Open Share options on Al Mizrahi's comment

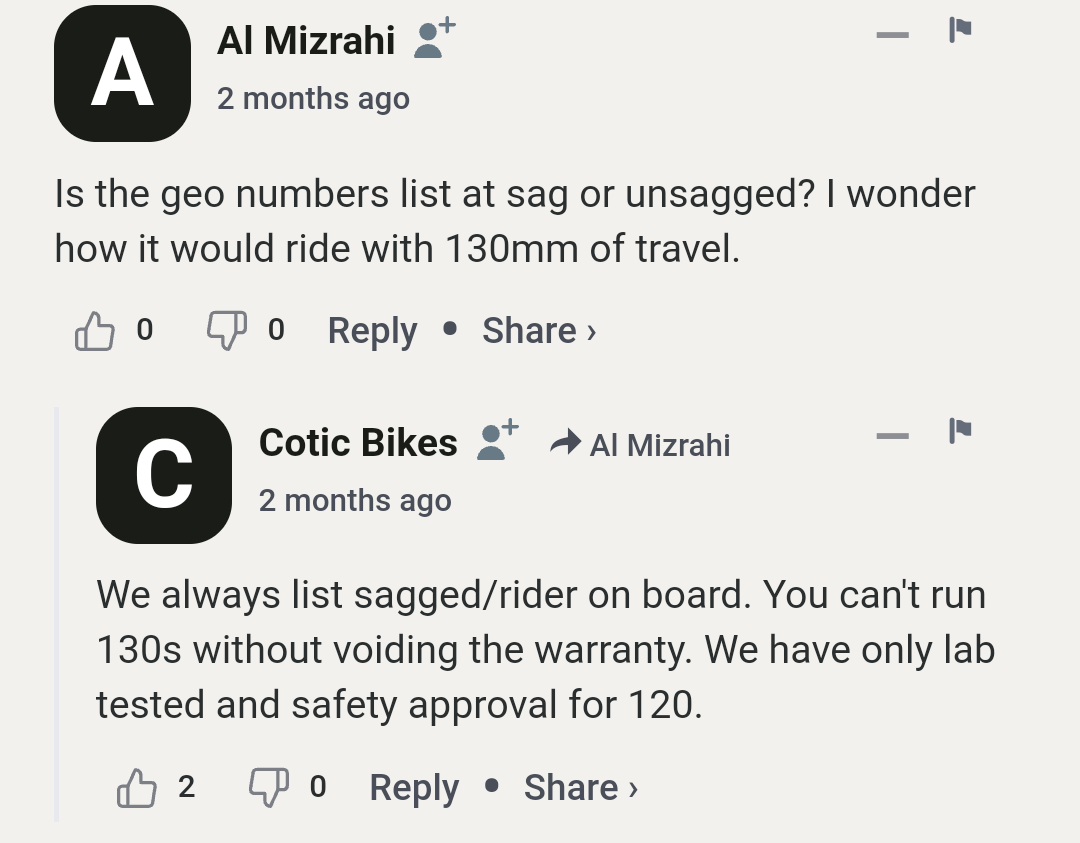538,331
